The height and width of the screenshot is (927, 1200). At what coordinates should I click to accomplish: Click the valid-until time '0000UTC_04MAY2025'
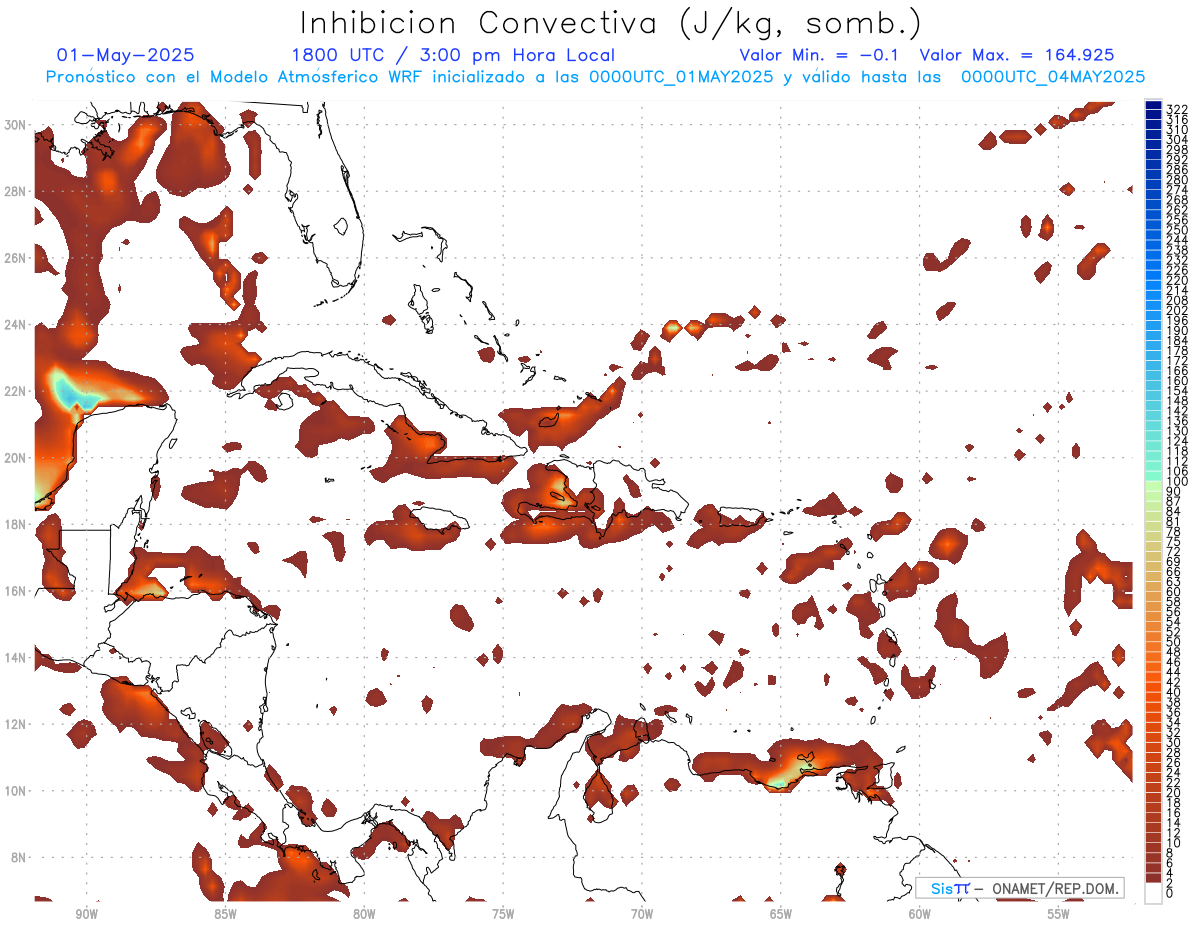coord(1052,76)
